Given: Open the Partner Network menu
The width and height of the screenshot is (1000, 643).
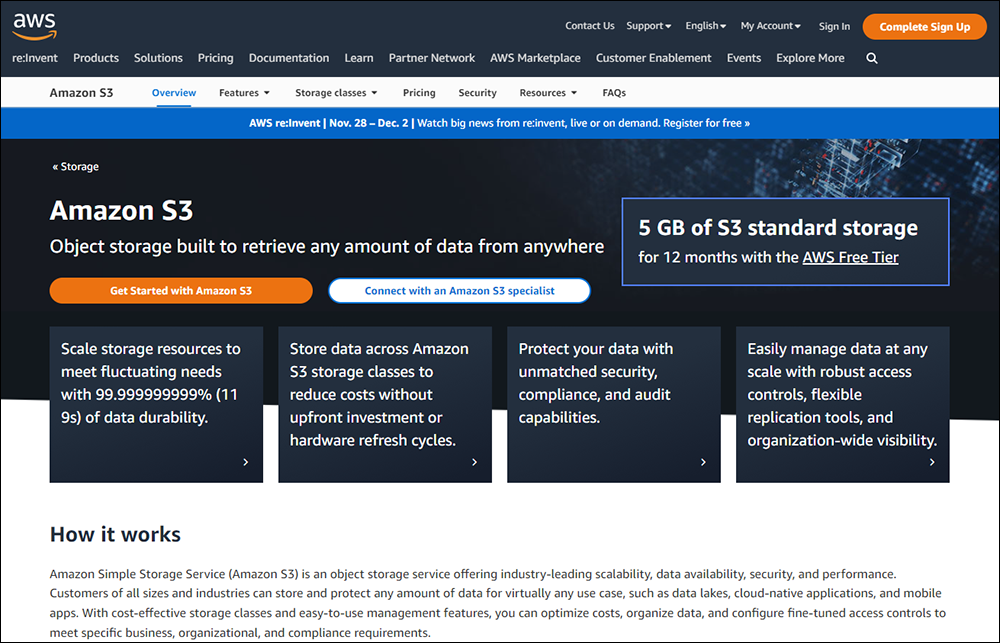Looking at the screenshot, I should [432, 58].
